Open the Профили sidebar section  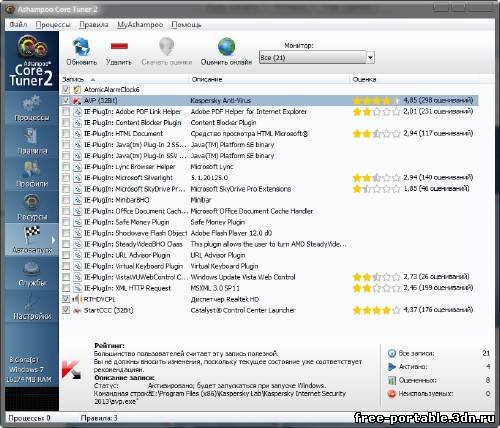pos(32,174)
